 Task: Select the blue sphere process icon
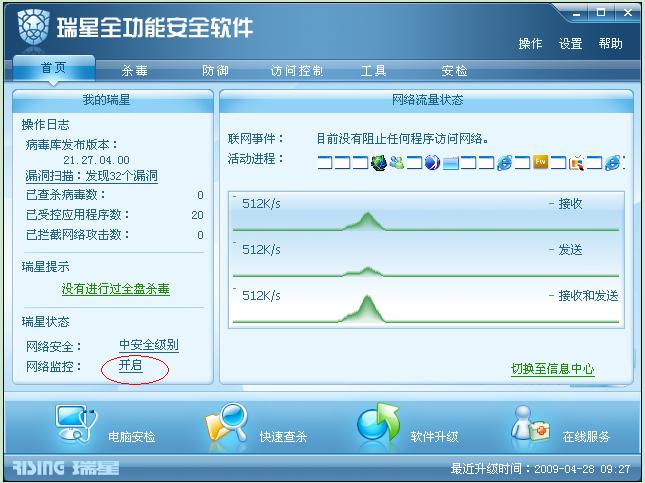[x=432, y=163]
